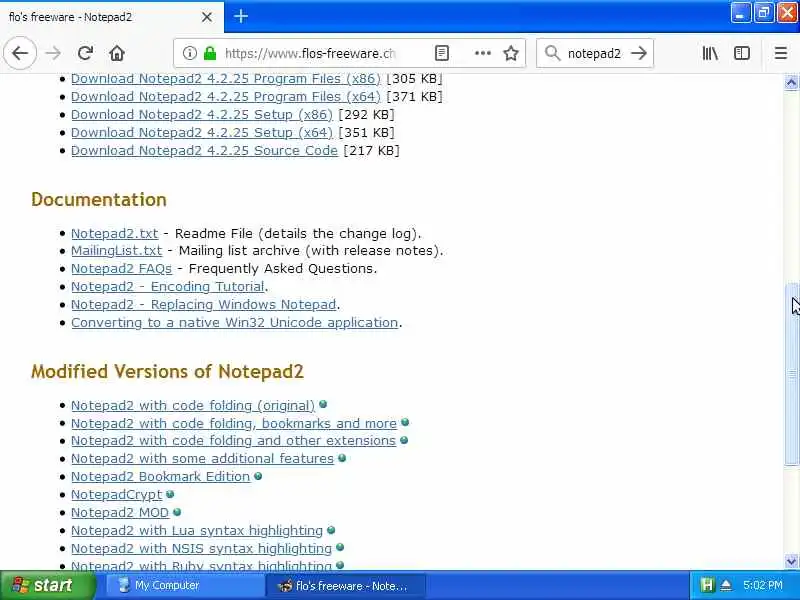Click globe icon beside code folding (original)
The image size is (800, 600).
pyautogui.click(x=323, y=405)
